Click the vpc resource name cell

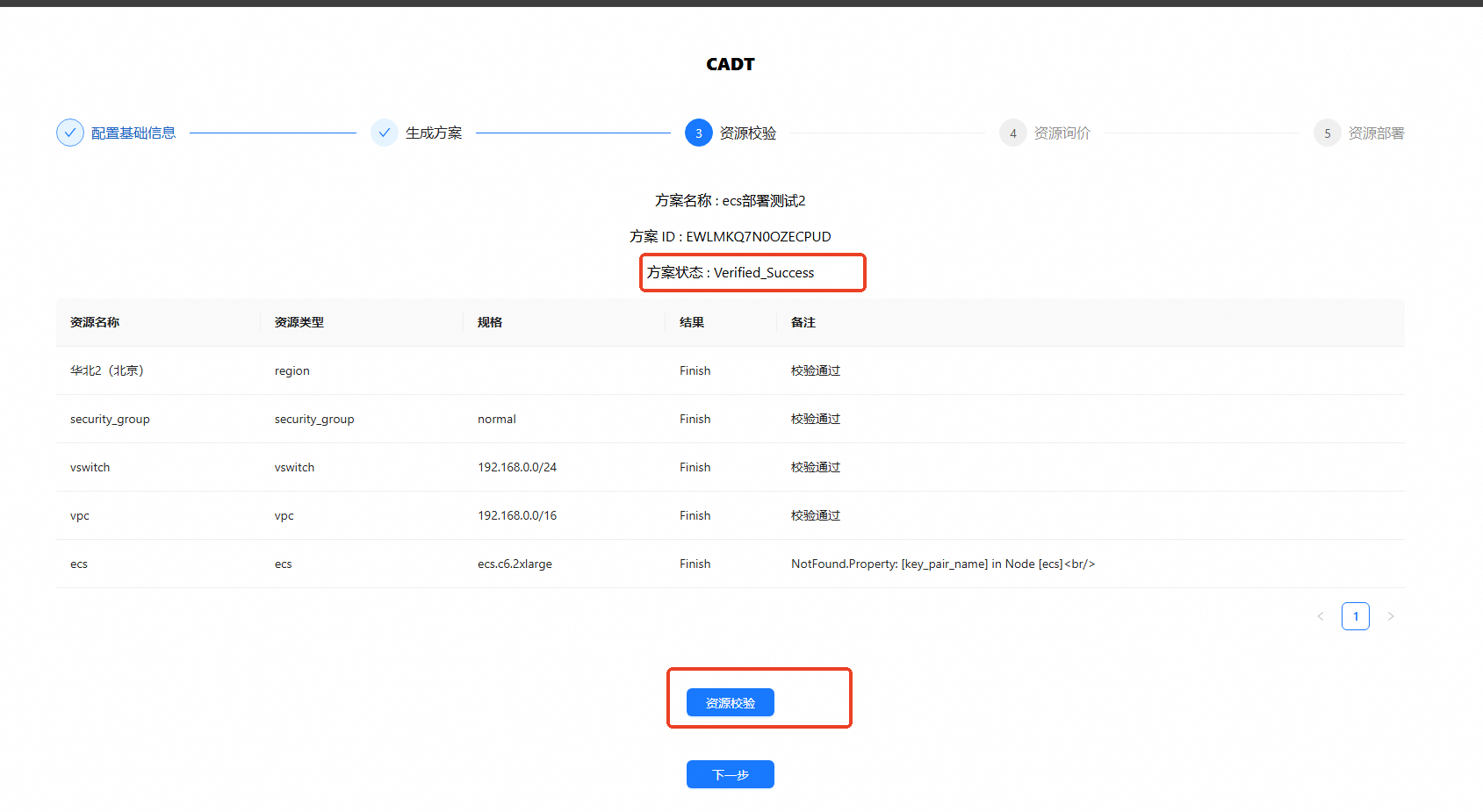point(80,515)
